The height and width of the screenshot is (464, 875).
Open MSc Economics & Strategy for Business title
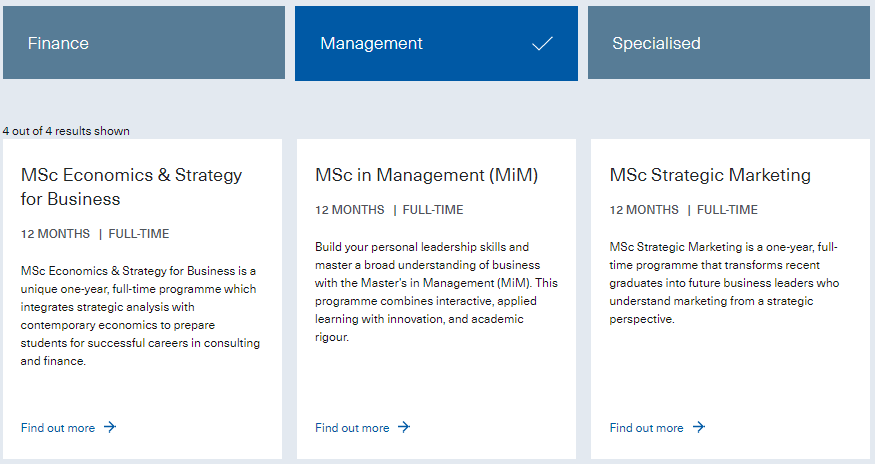click(x=132, y=186)
